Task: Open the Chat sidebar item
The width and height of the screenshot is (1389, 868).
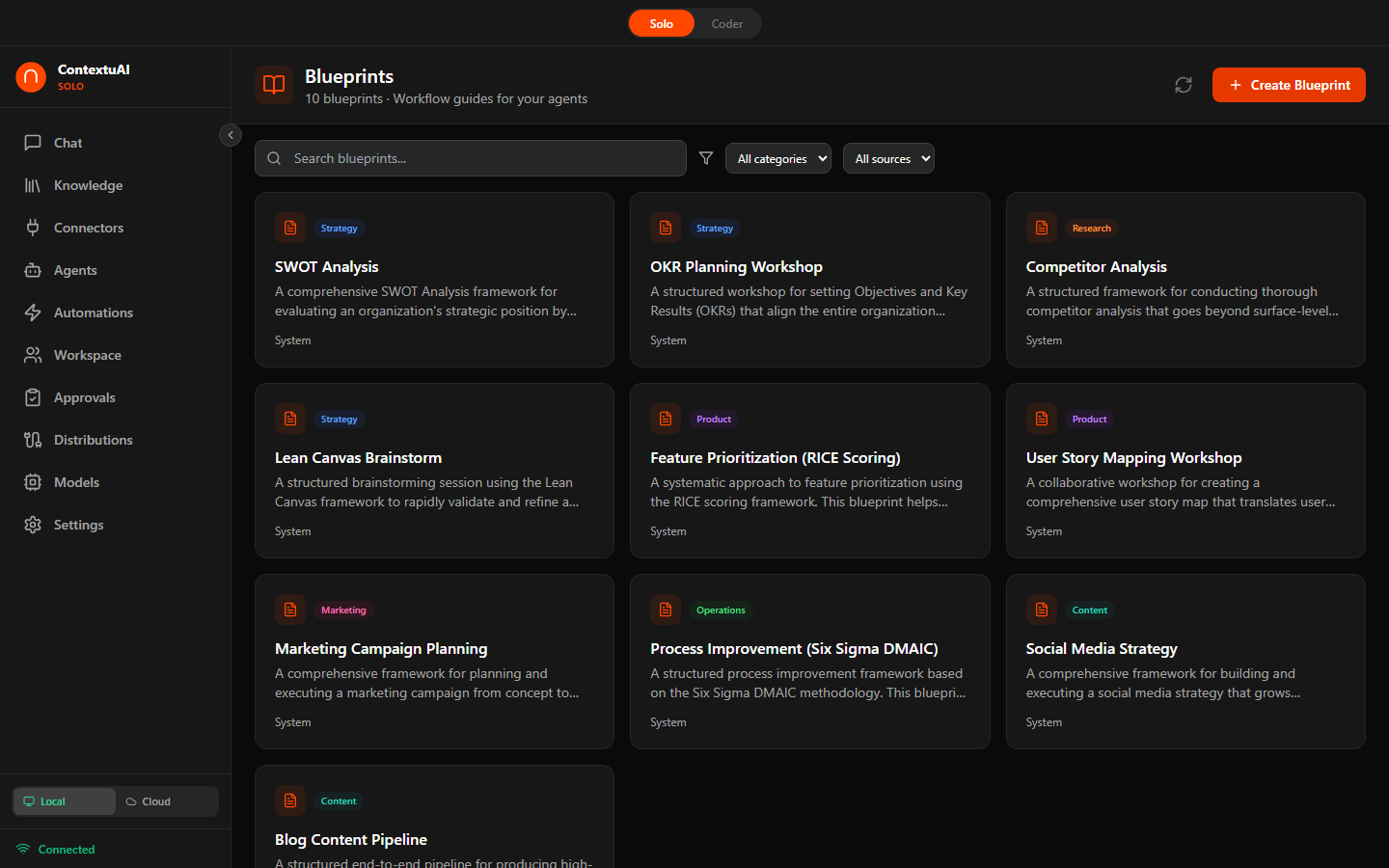Action: pyautogui.click(x=116, y=143)
